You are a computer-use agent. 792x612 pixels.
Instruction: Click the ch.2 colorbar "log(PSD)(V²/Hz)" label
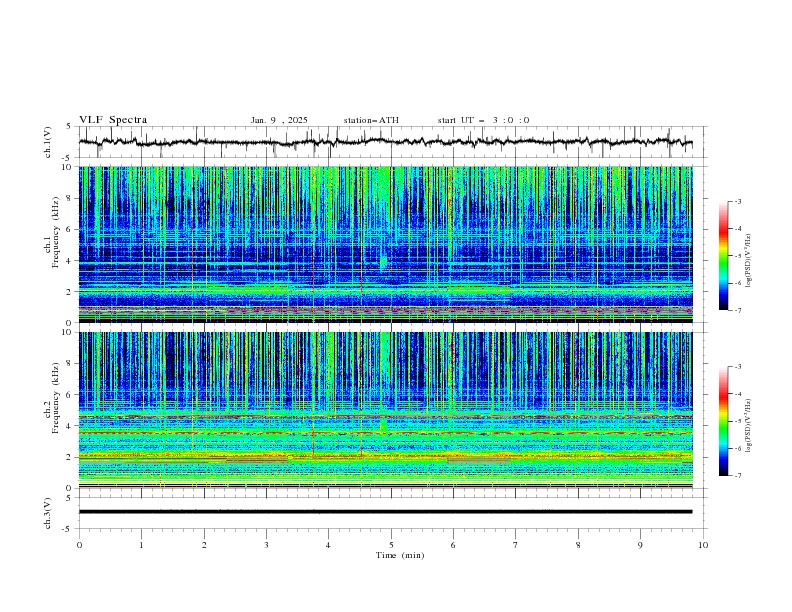point(749,426)
